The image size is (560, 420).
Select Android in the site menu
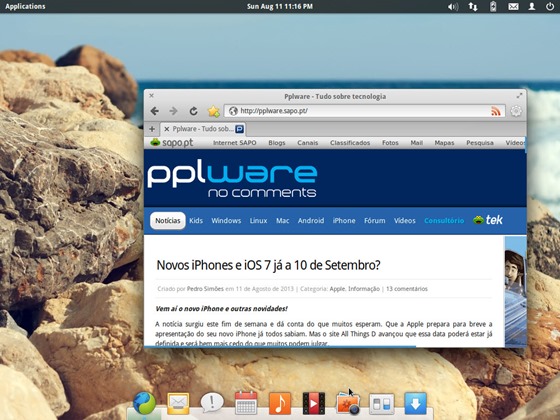click(x=311, y=221)
